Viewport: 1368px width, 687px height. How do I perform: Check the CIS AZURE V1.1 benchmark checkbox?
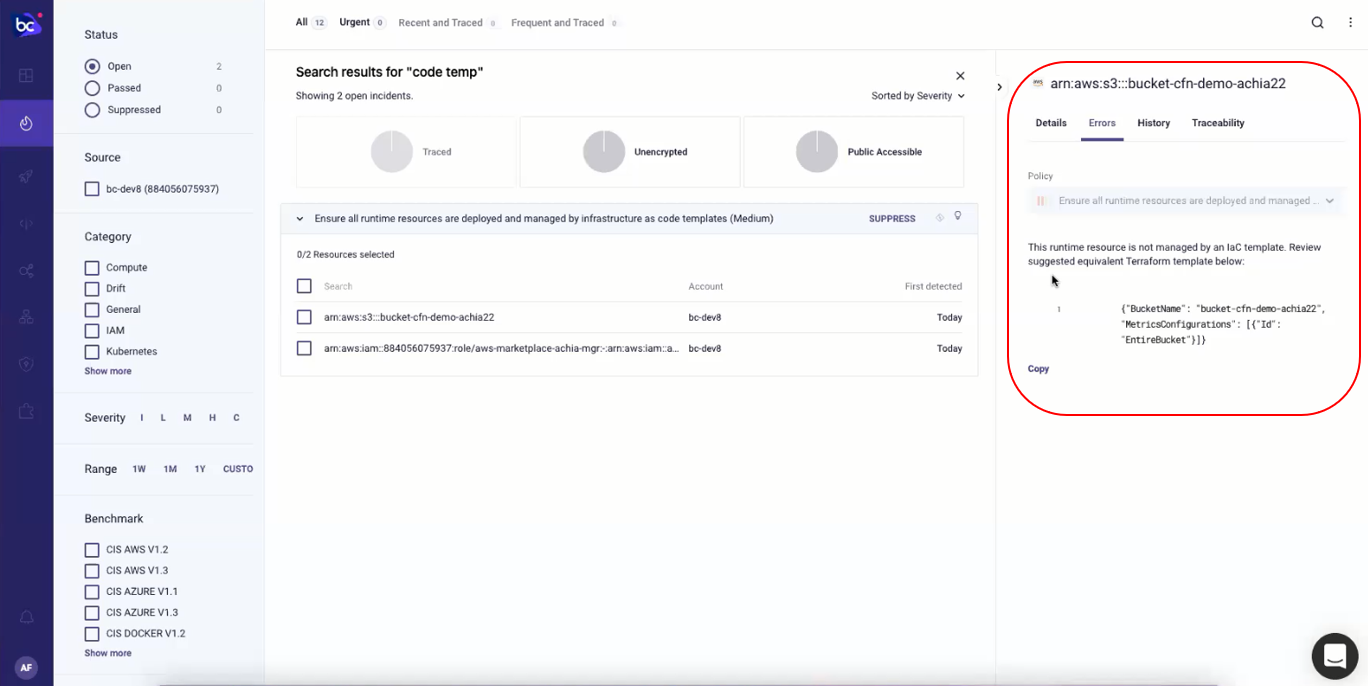point(92,592)
